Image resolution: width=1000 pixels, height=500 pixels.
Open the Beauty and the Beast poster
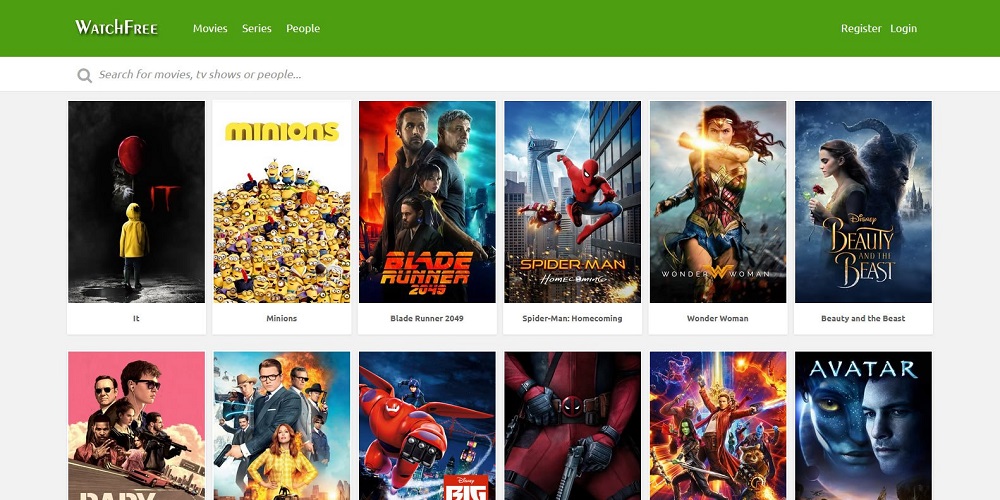864,202
